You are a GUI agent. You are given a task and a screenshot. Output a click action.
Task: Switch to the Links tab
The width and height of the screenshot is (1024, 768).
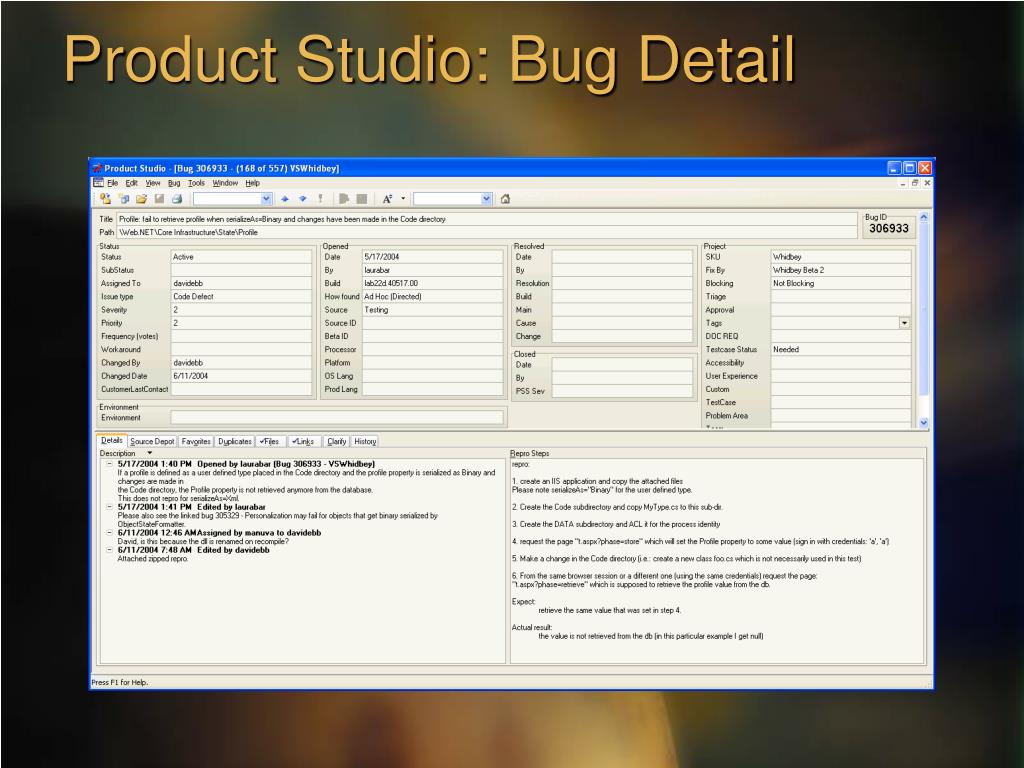(x=303, y=441)
